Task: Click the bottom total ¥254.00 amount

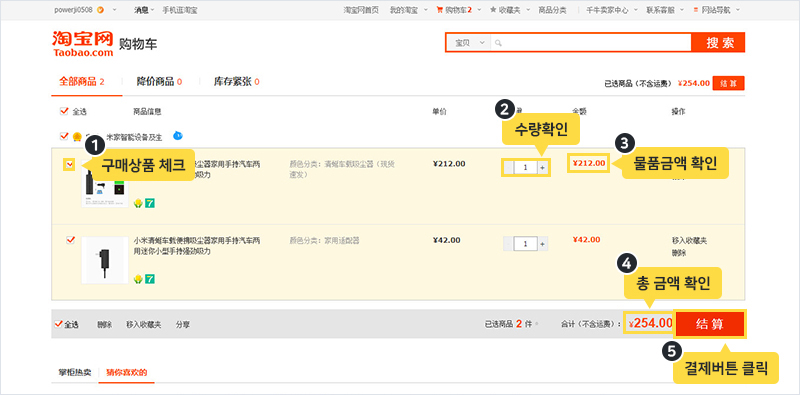Action: [x=651, y=323]
